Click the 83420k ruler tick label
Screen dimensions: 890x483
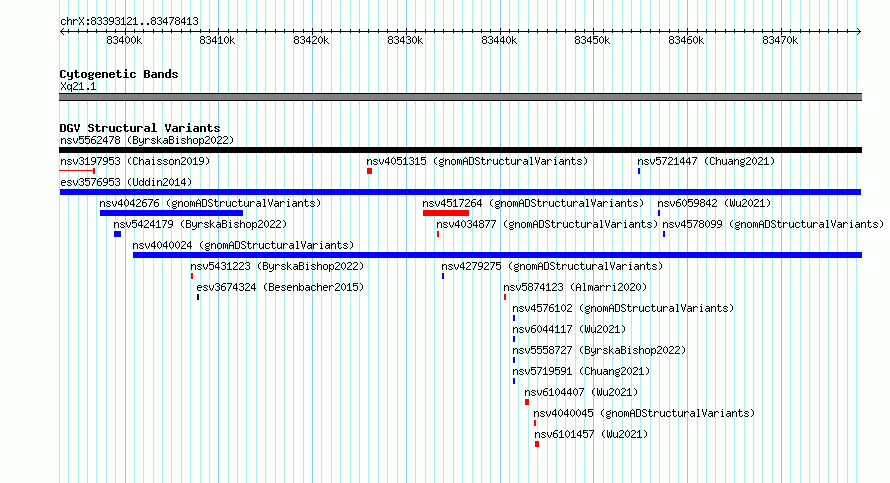click(311, 40)
